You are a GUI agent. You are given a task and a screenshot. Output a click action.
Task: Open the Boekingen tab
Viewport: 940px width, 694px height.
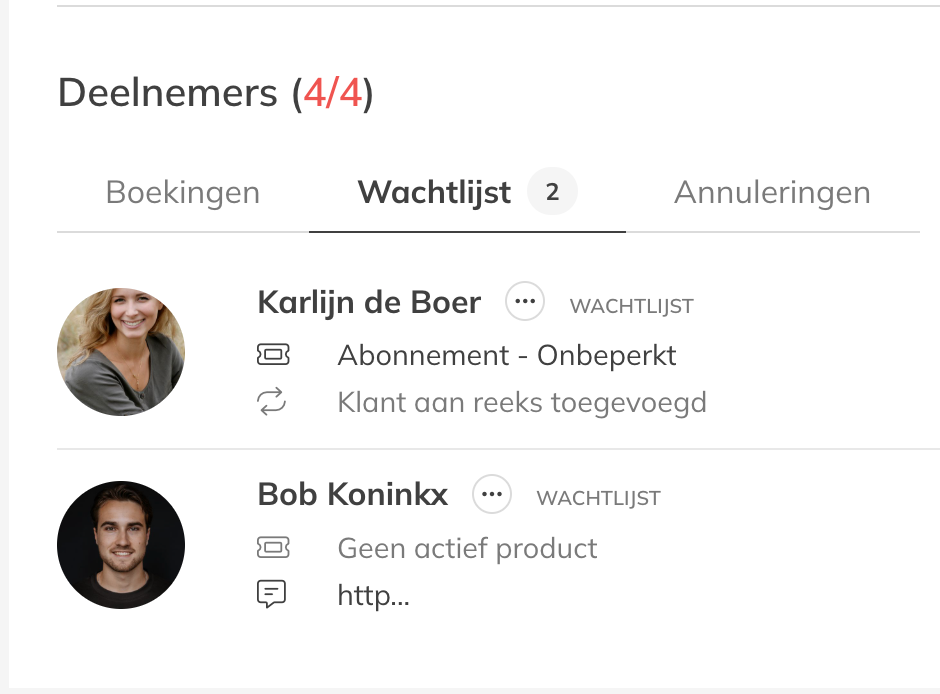[183, 192]
